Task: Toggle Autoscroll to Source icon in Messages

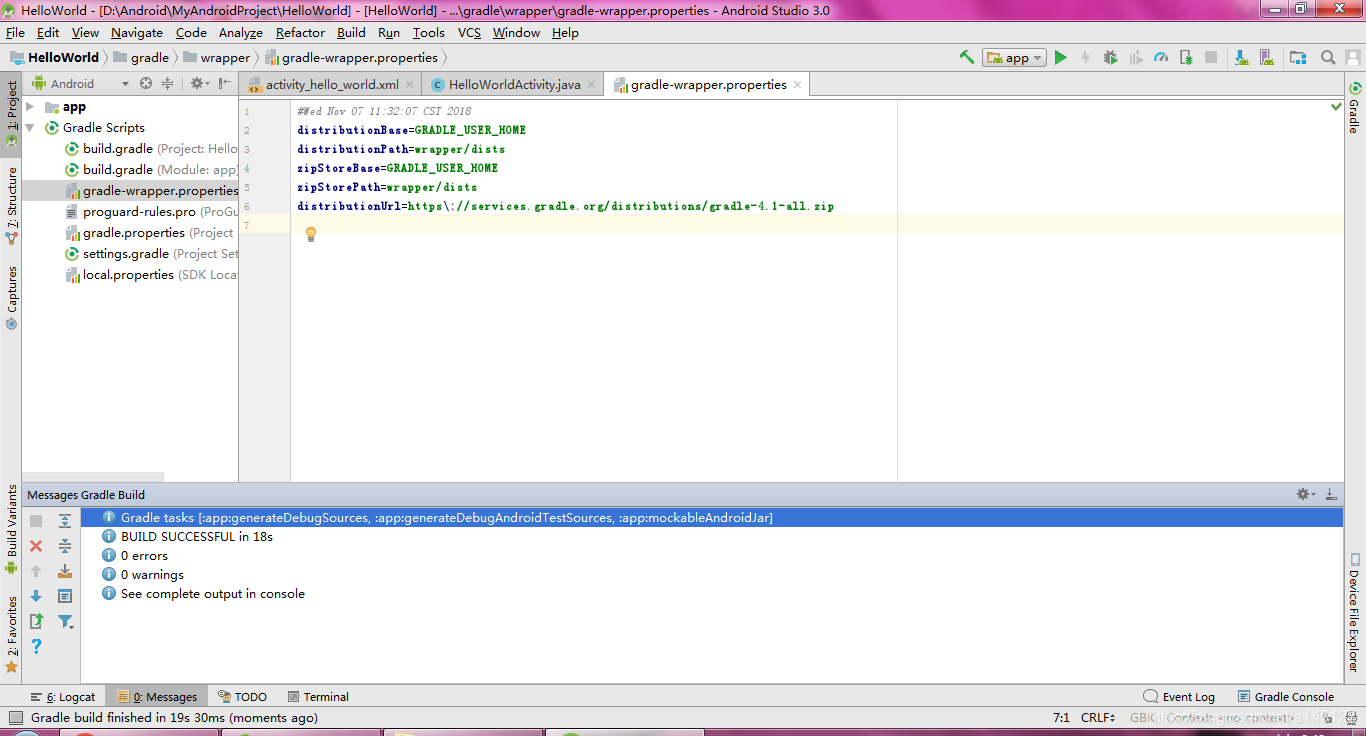Action: pyautogui.click(x=65, y=571)
